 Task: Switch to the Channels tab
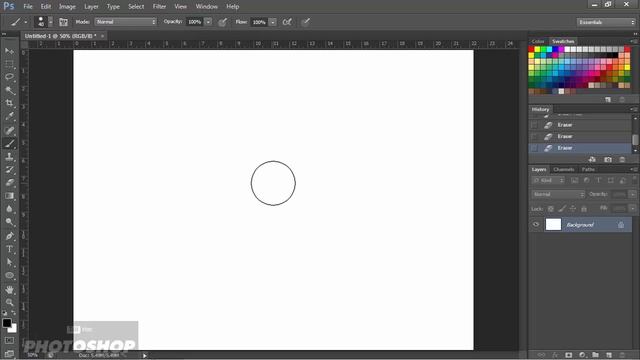coord(564,169)
